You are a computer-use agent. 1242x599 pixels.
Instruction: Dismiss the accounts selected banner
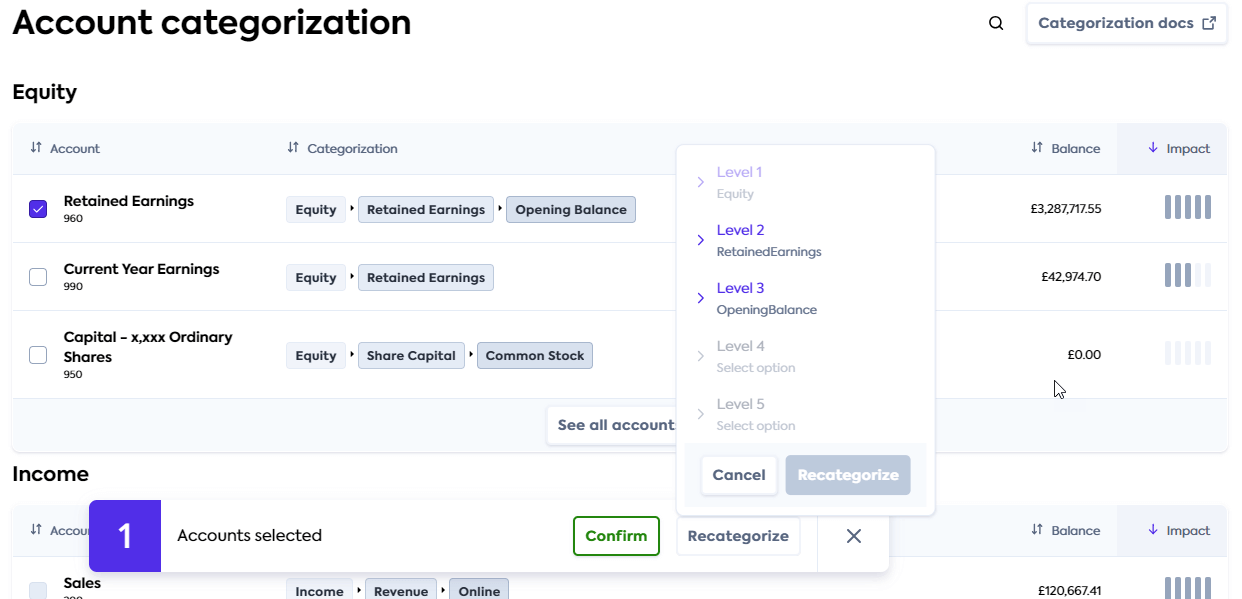pos(853,536)
